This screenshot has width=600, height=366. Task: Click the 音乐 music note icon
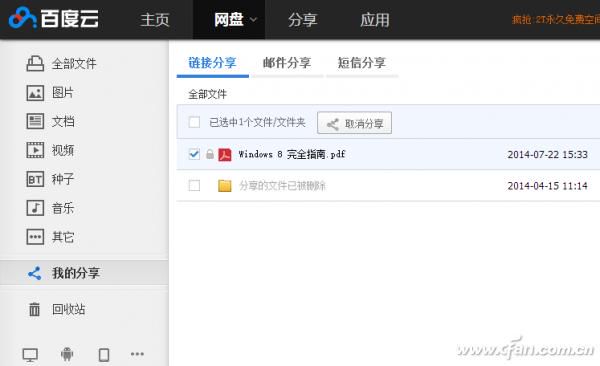click(35, 208)
